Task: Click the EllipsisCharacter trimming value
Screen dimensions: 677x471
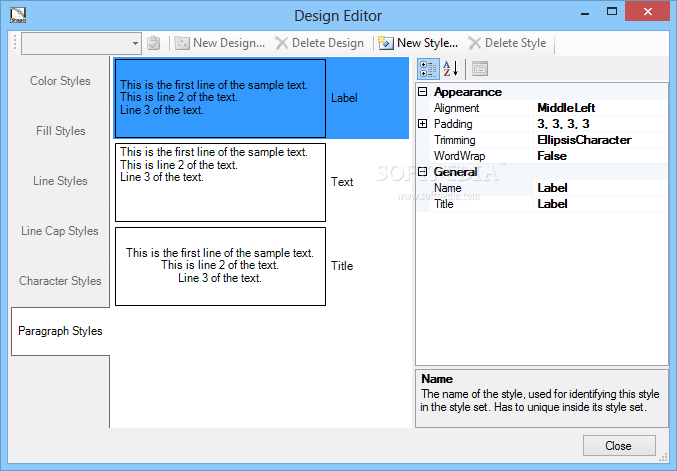Action: coord(584,140)
